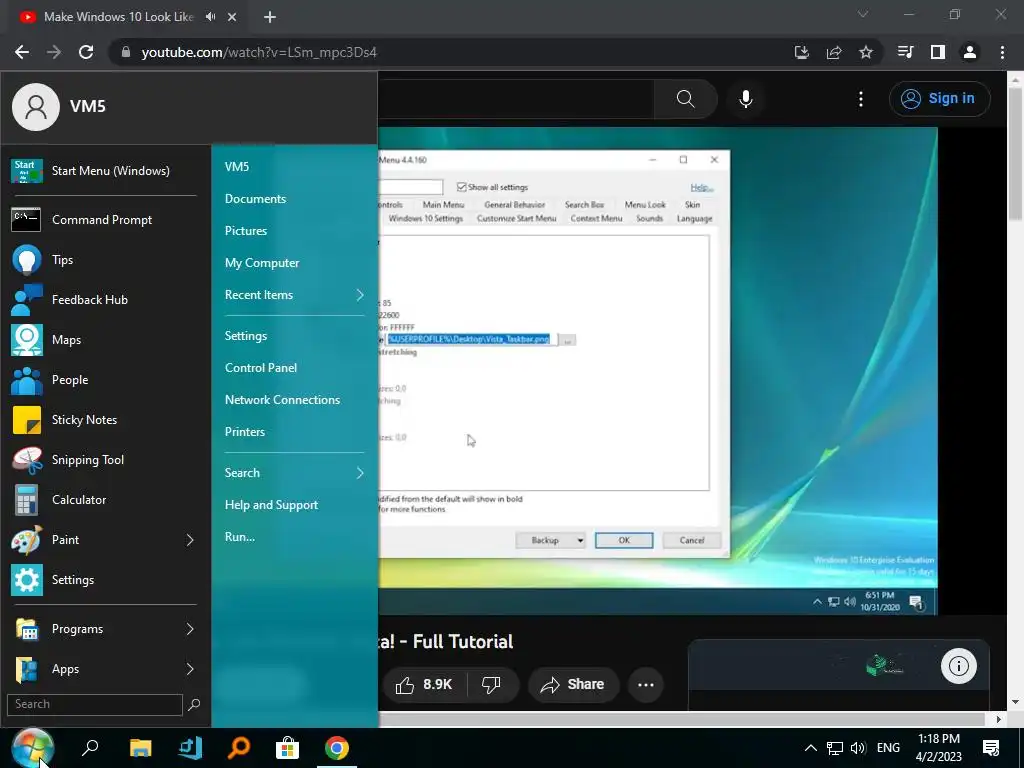
Task: Open the blue app icon next to File Explorer
Action: point(190,748)
